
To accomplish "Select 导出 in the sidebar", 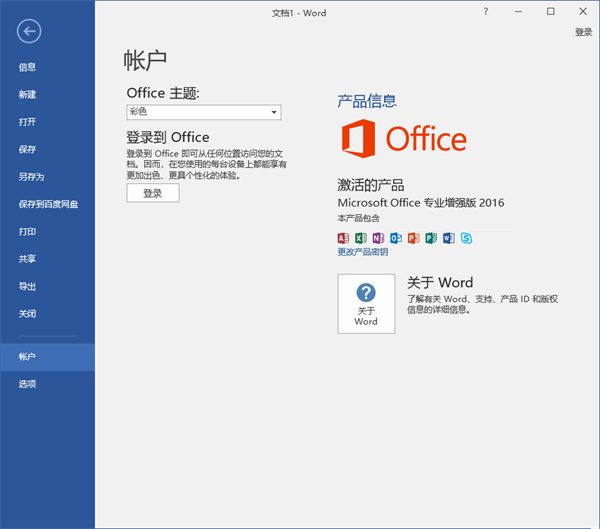I will tap(27, 286).
